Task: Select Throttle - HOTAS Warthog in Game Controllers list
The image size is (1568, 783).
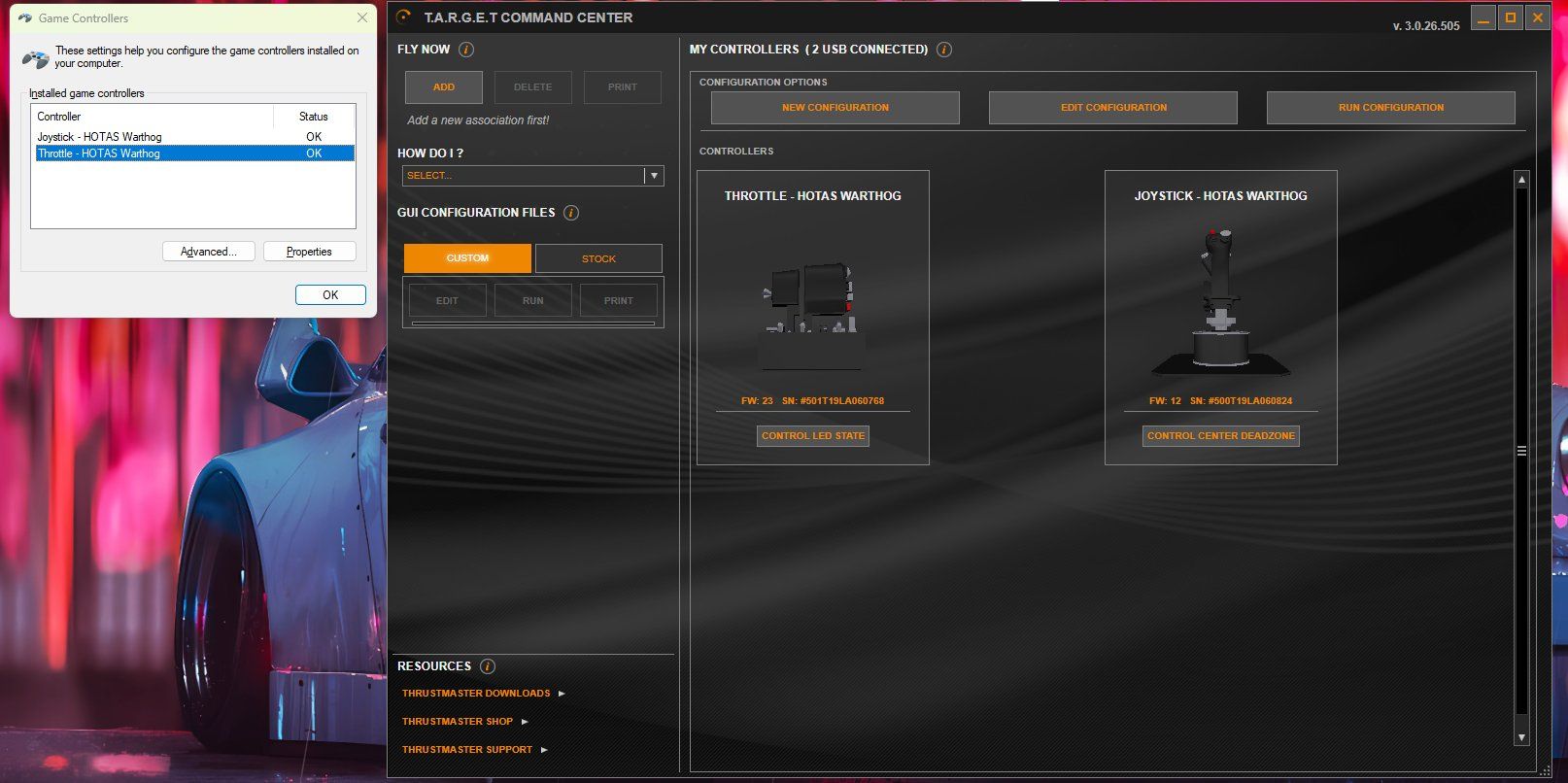Action: [194, 153]
